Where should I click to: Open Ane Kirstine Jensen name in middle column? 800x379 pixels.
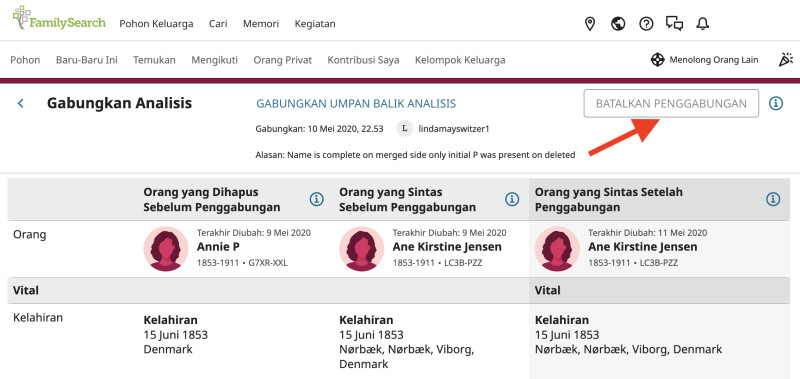[x=447, y=247]
